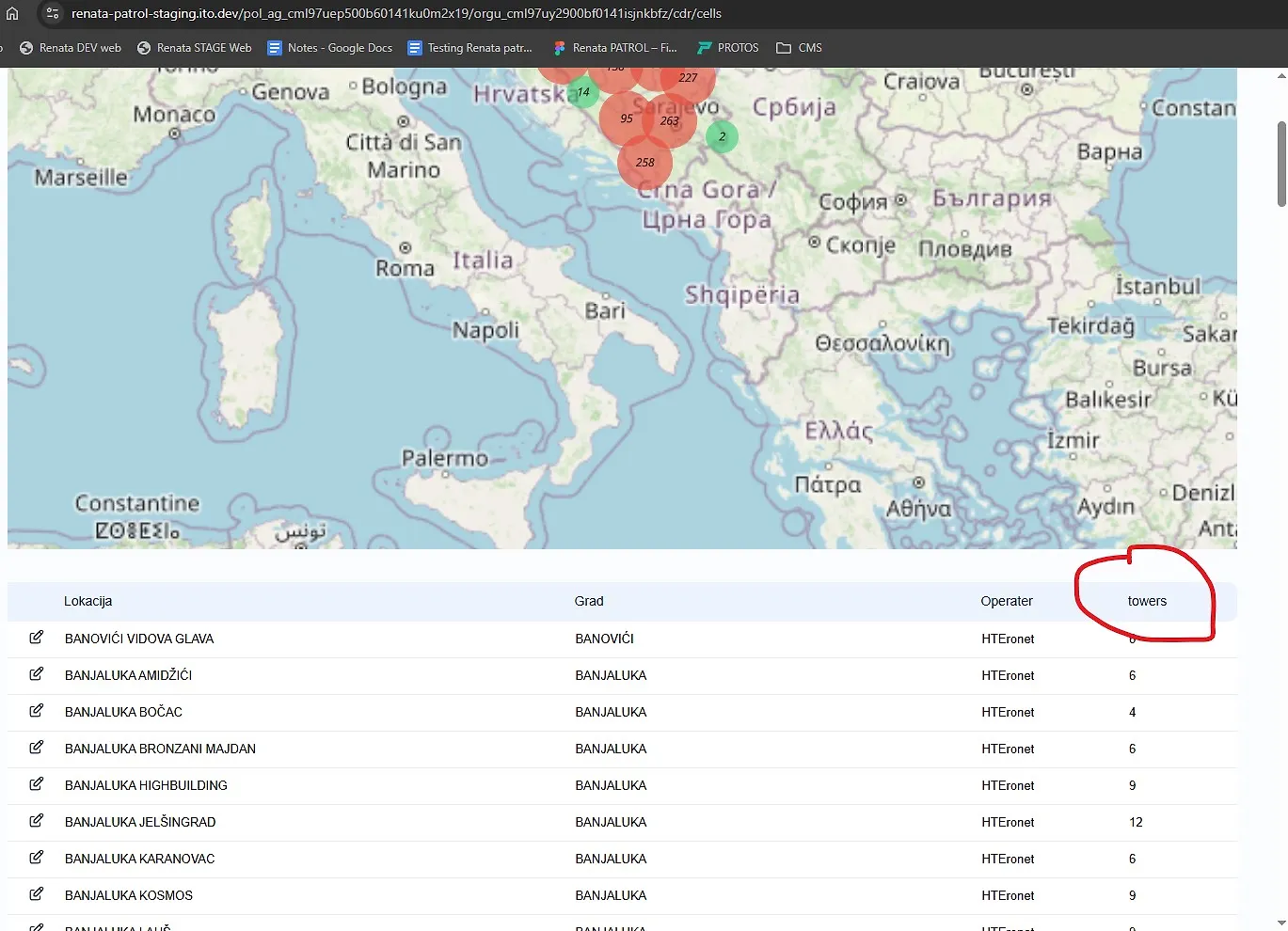
Task: Edit the BANJALUKA AMIDŽIĆI row
Action: 36,674
